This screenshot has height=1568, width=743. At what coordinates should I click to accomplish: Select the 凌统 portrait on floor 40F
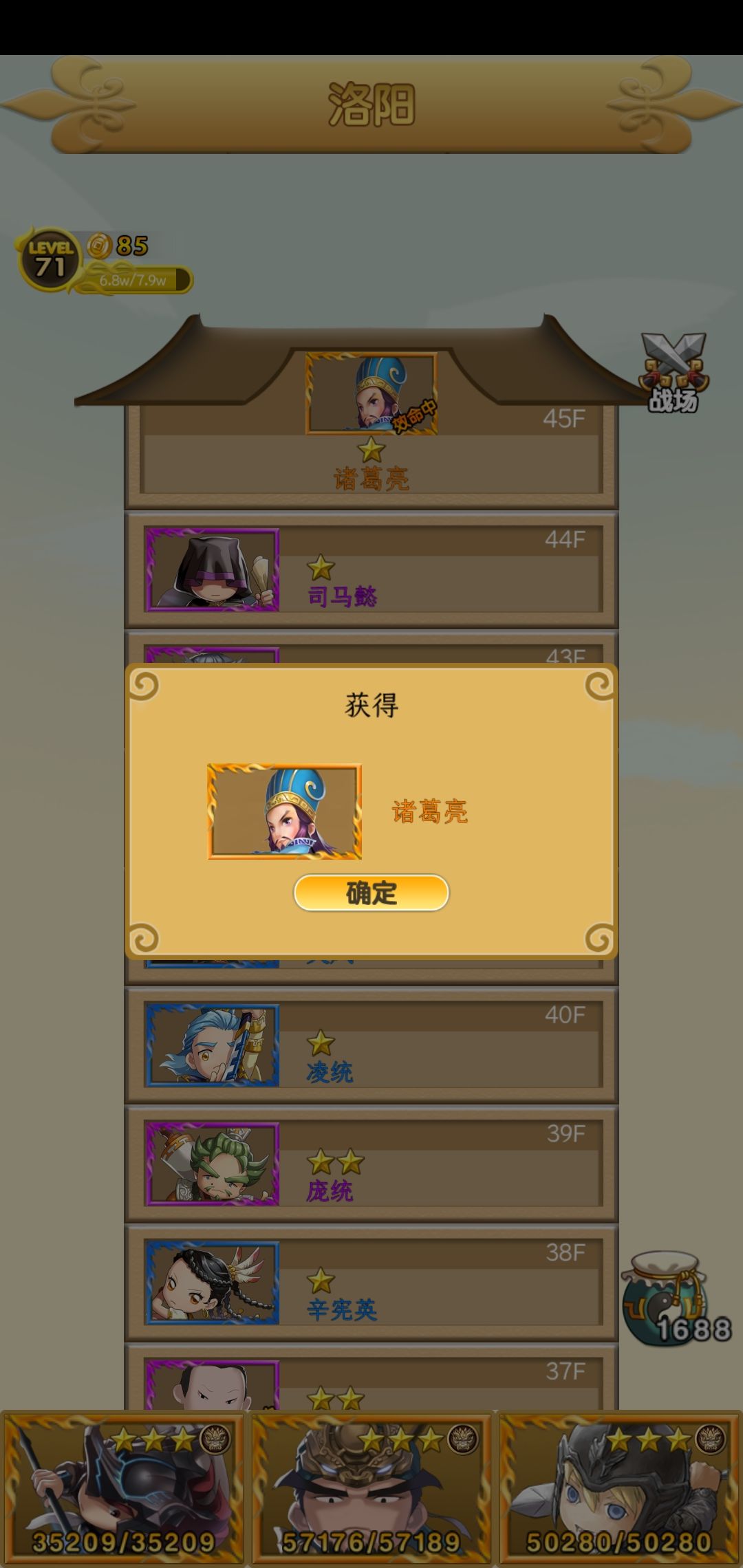213,1045
